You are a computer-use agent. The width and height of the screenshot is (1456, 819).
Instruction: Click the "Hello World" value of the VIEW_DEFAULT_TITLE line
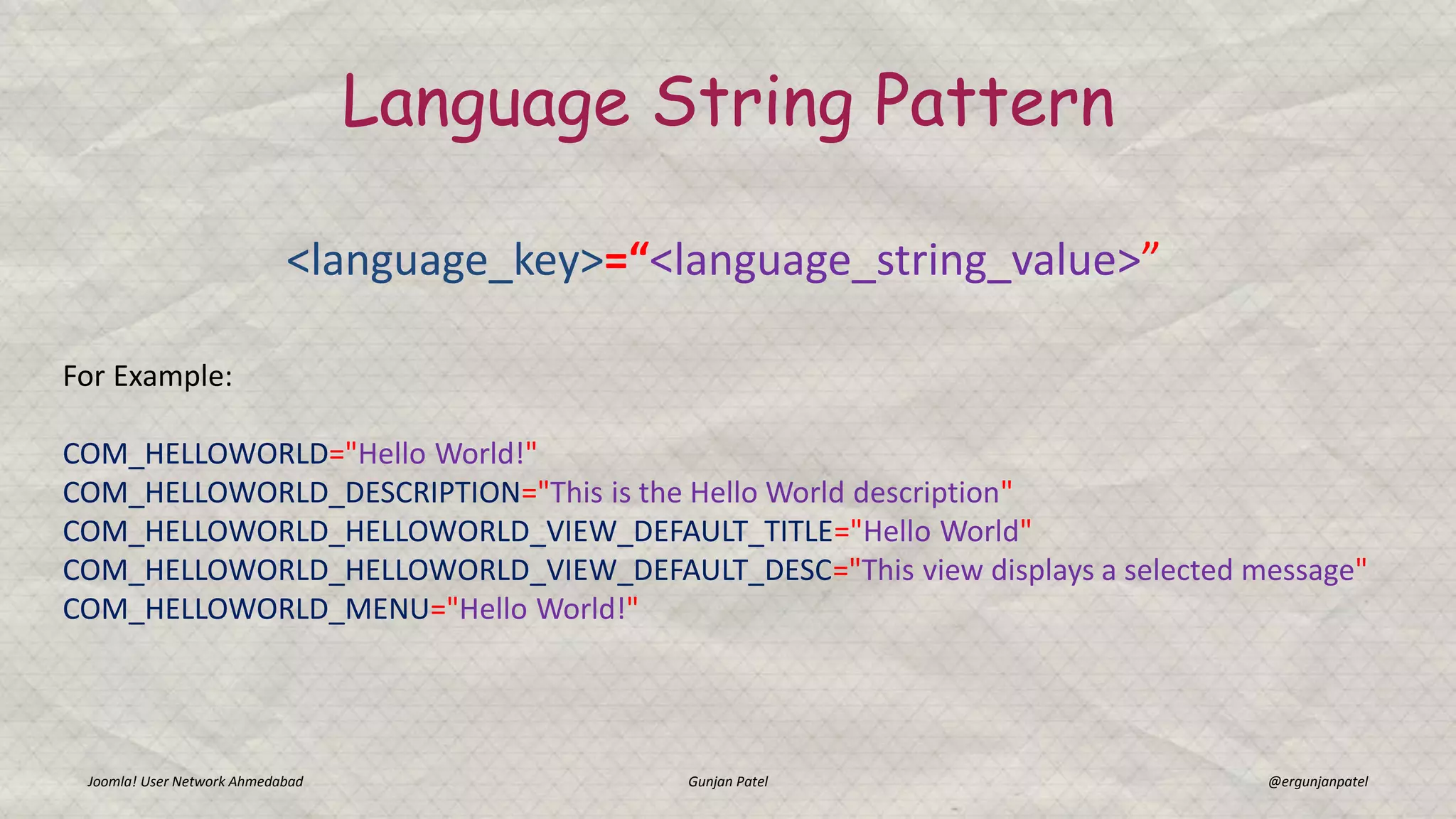click(x=941, y=532)
